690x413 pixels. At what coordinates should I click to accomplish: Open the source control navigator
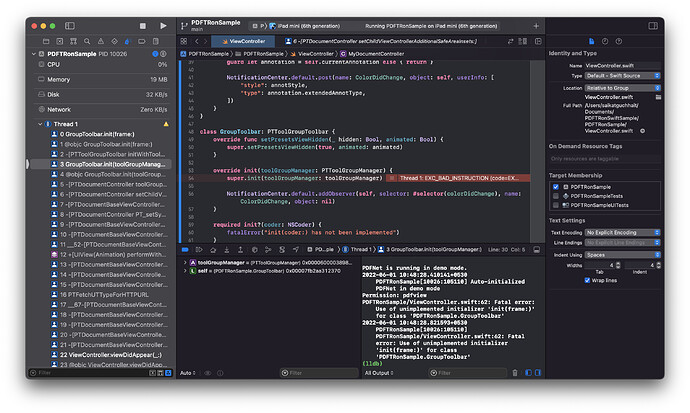59,41
